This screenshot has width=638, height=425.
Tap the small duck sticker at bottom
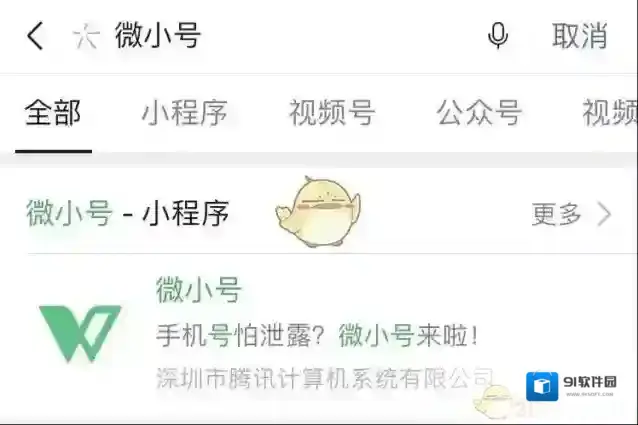click(493, 401)
